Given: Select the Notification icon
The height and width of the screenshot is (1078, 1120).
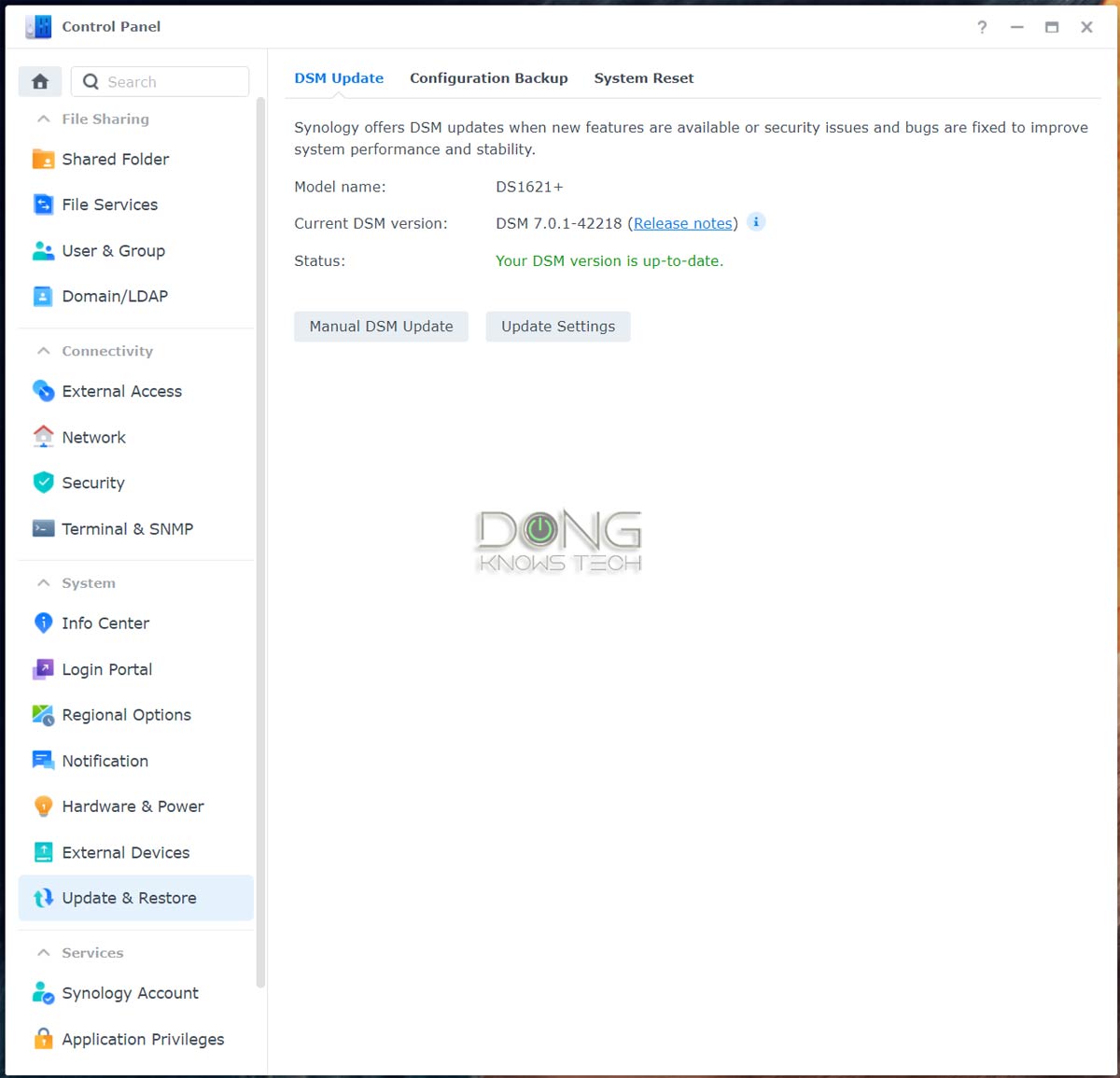Looking at the screenshot, I should [x=43, y=761].
